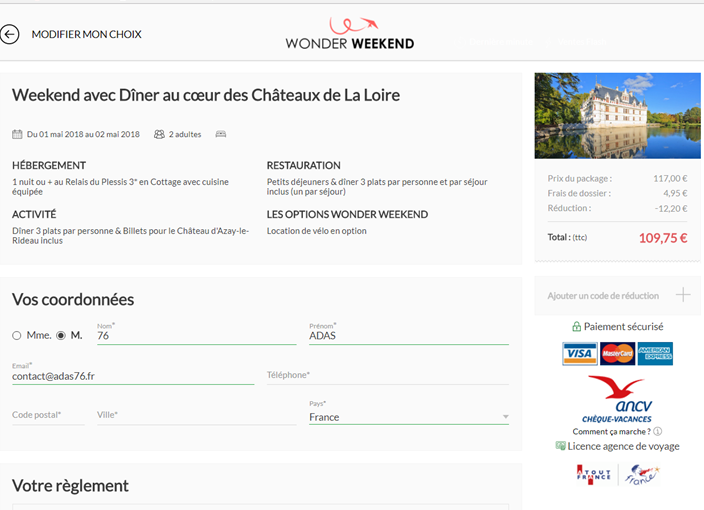The width and height of the screenshot is (704, 510).
Task: Click the Vos coordonnées heading
Action: (x=73, y=299)
